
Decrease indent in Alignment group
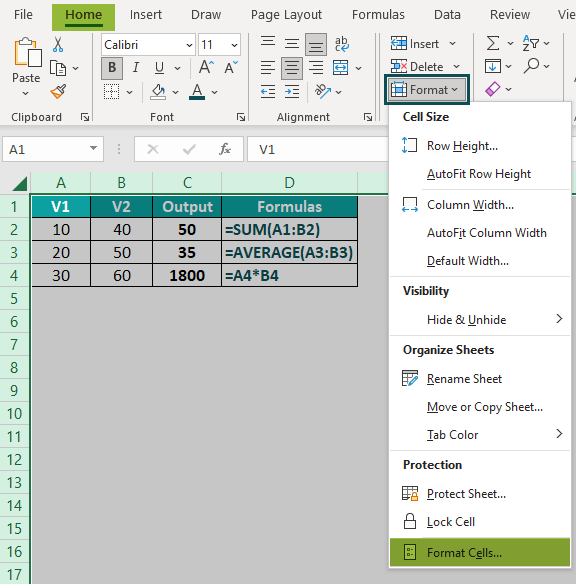point(268,92)
